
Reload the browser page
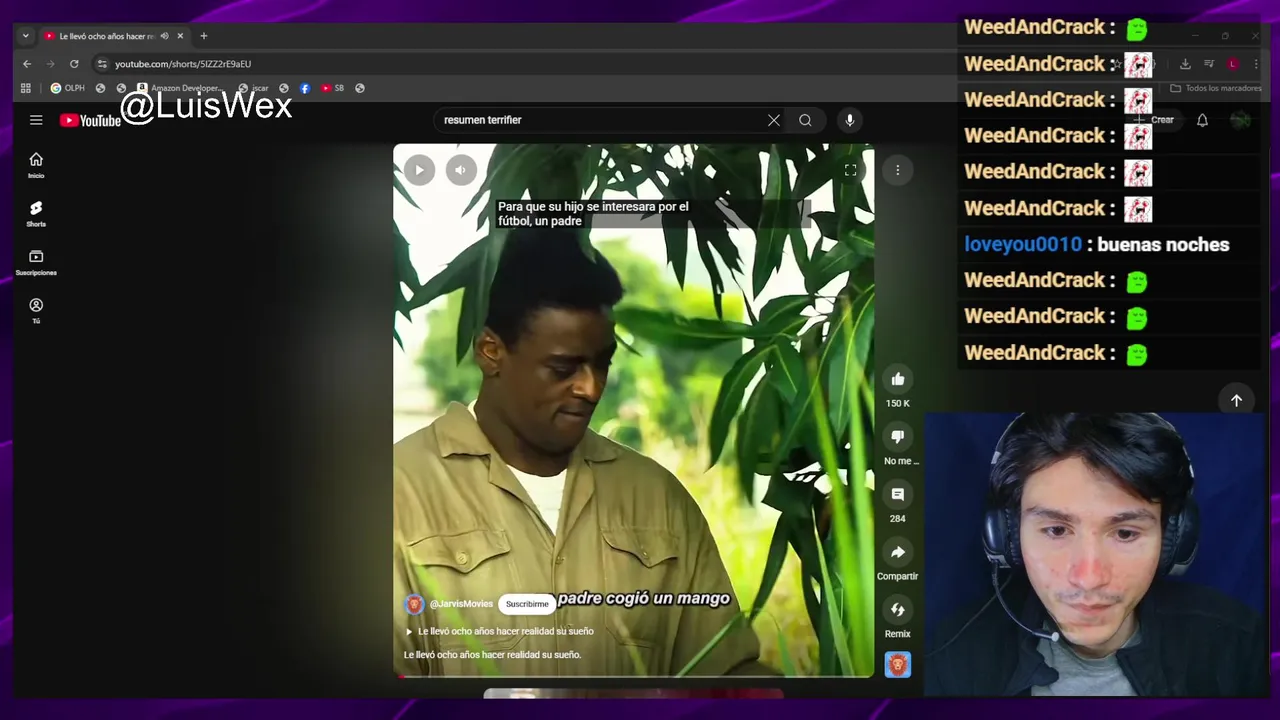tap(74, 64)
